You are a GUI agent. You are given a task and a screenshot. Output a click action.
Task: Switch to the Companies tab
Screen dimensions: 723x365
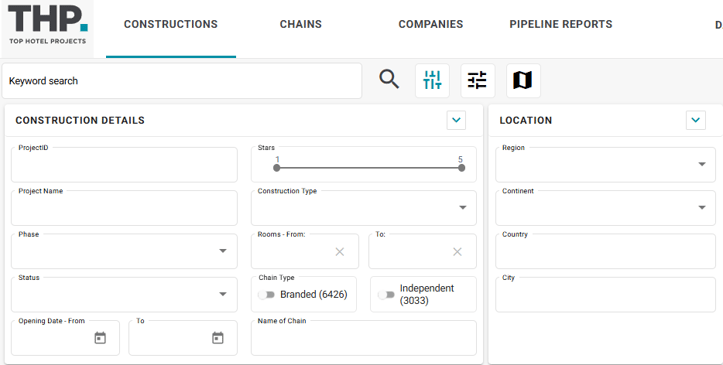431,24
